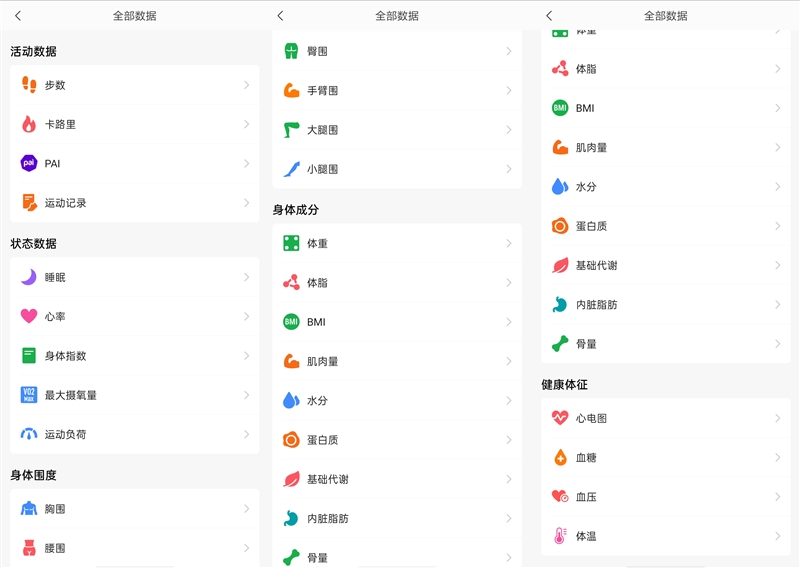
Task: Go back using the leftmost screen's back arrow
Action: pos(18,16)
